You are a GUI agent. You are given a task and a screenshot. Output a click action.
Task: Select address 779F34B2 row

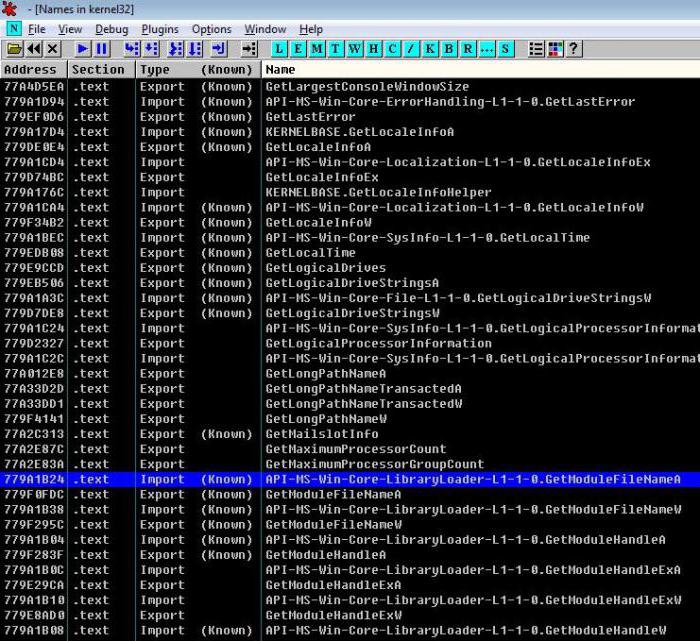click(350, 223)
